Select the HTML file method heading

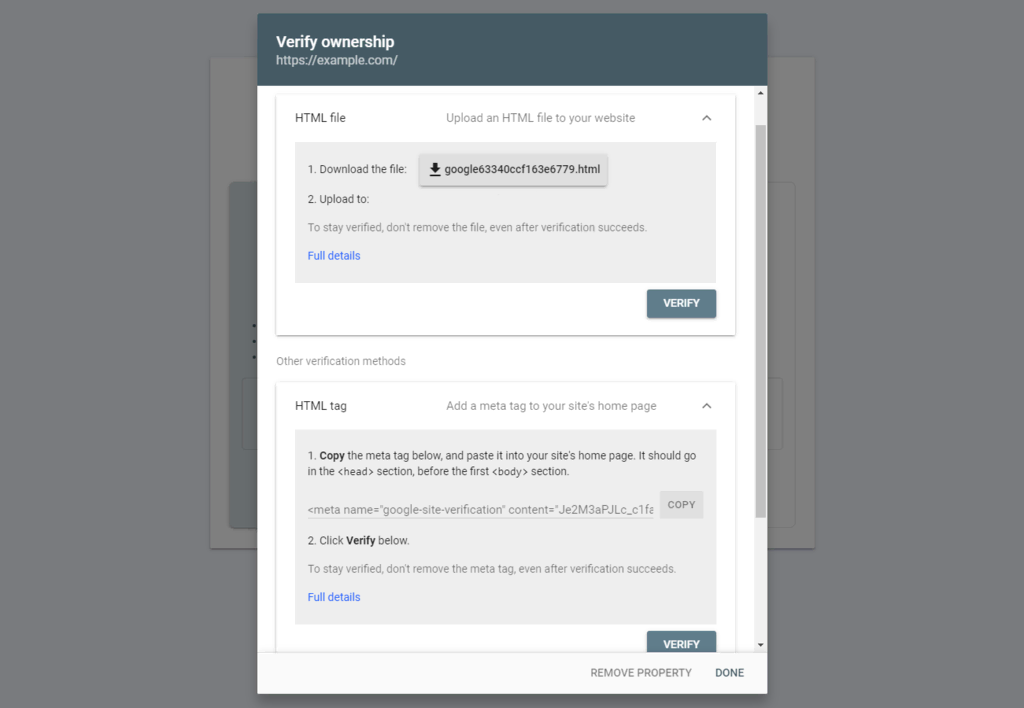point(320,118)
